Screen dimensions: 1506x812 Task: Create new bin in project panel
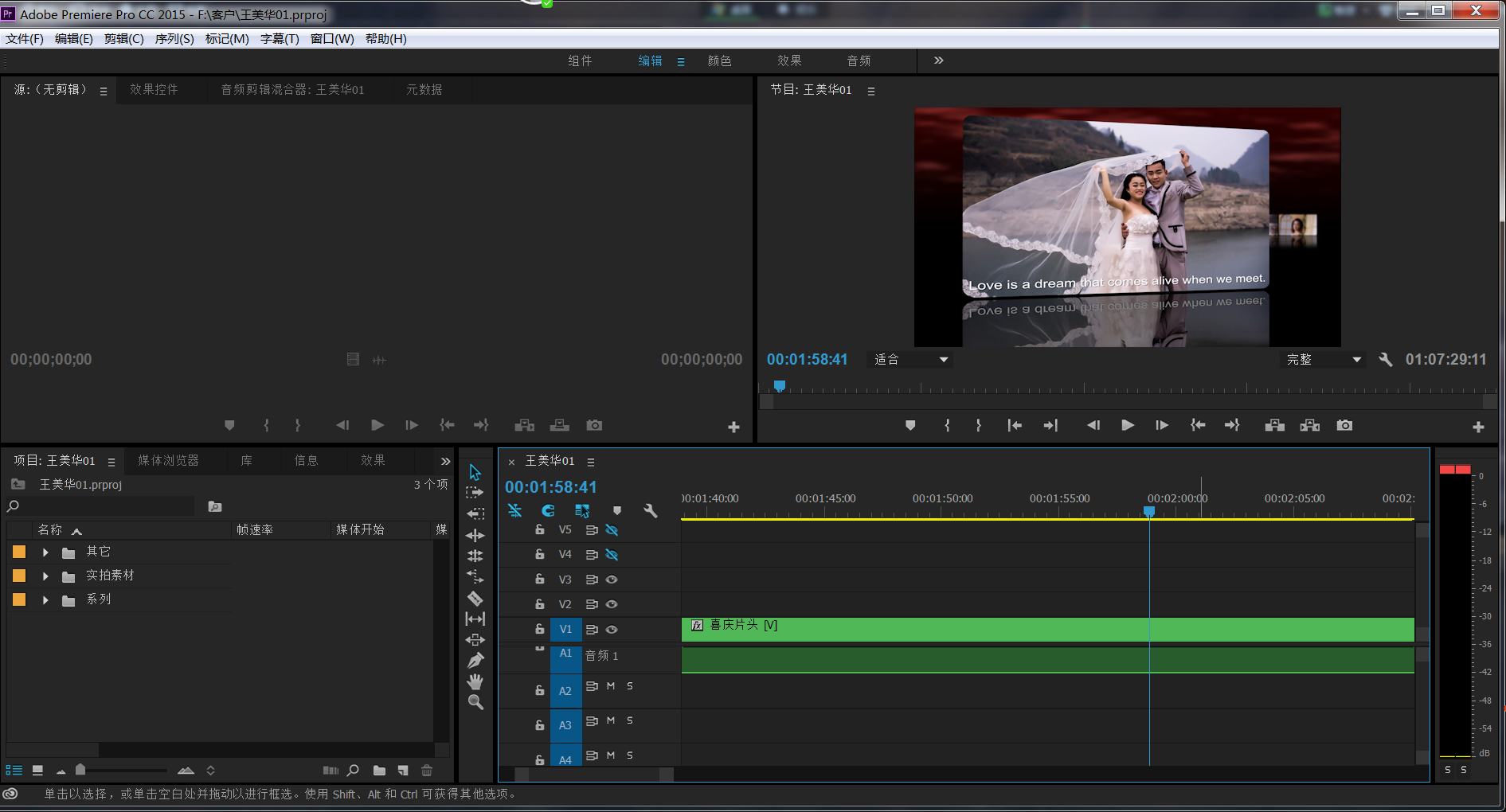379,770
